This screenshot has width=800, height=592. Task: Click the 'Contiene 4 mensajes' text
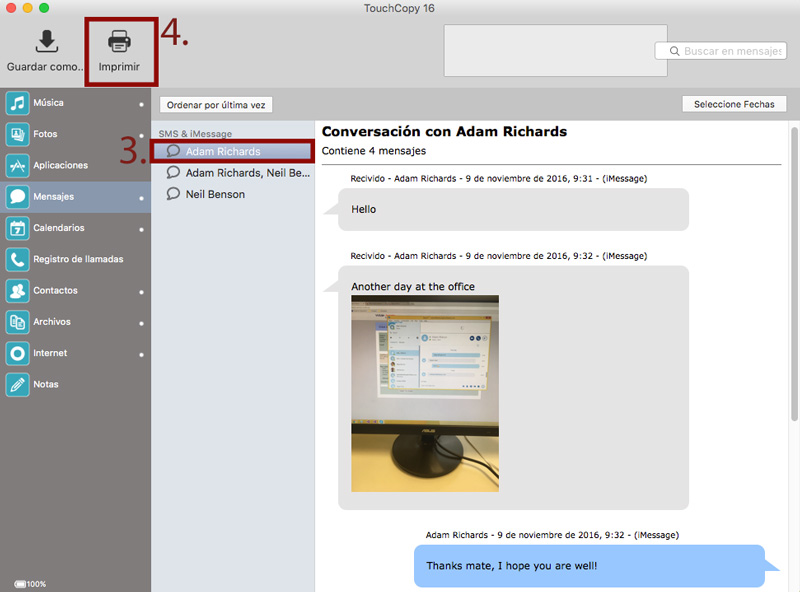click(373, 151)
